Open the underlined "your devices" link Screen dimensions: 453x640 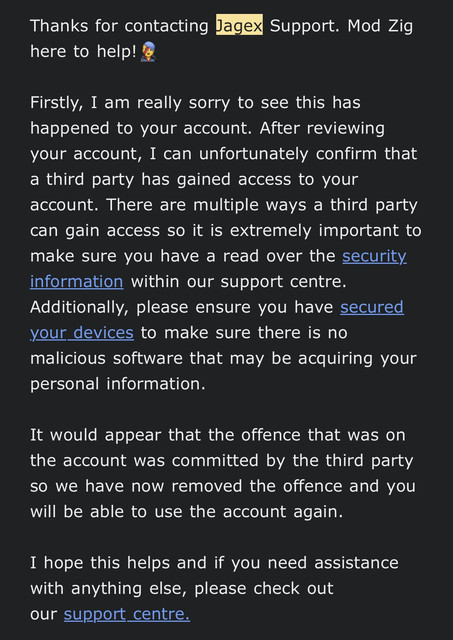[82, 333]
